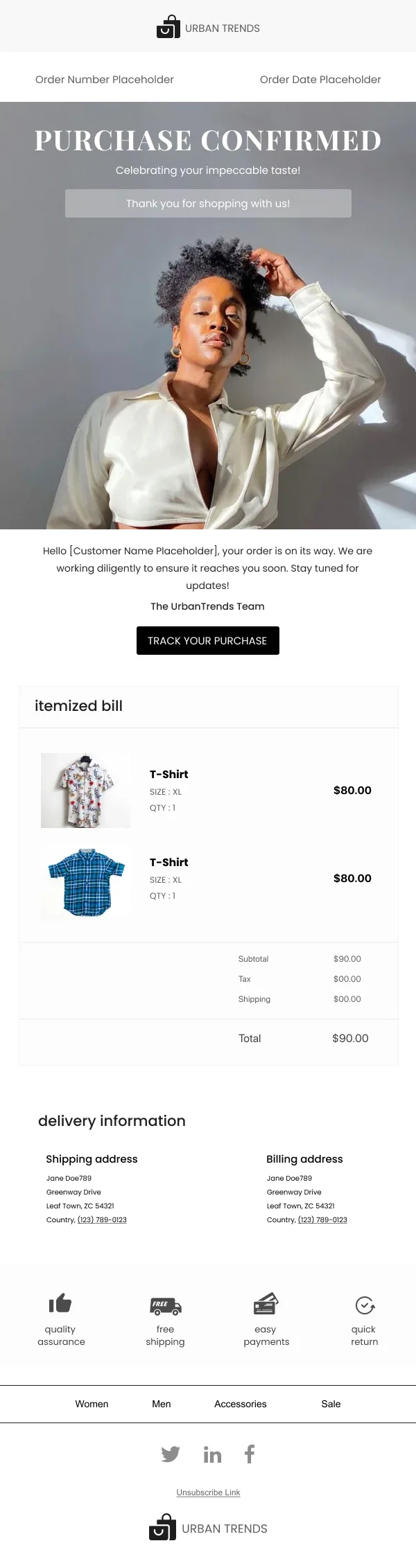Open the Women category
This screenshot has width=416, height=1568.
92,1404
